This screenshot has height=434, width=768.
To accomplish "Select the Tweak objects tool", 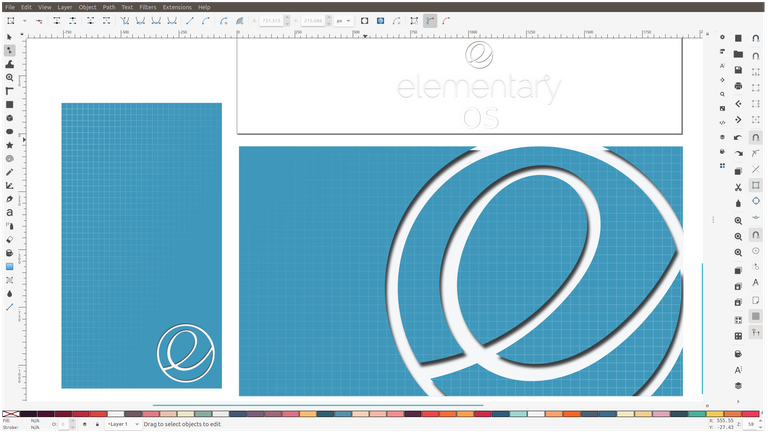I will point(9,64).
